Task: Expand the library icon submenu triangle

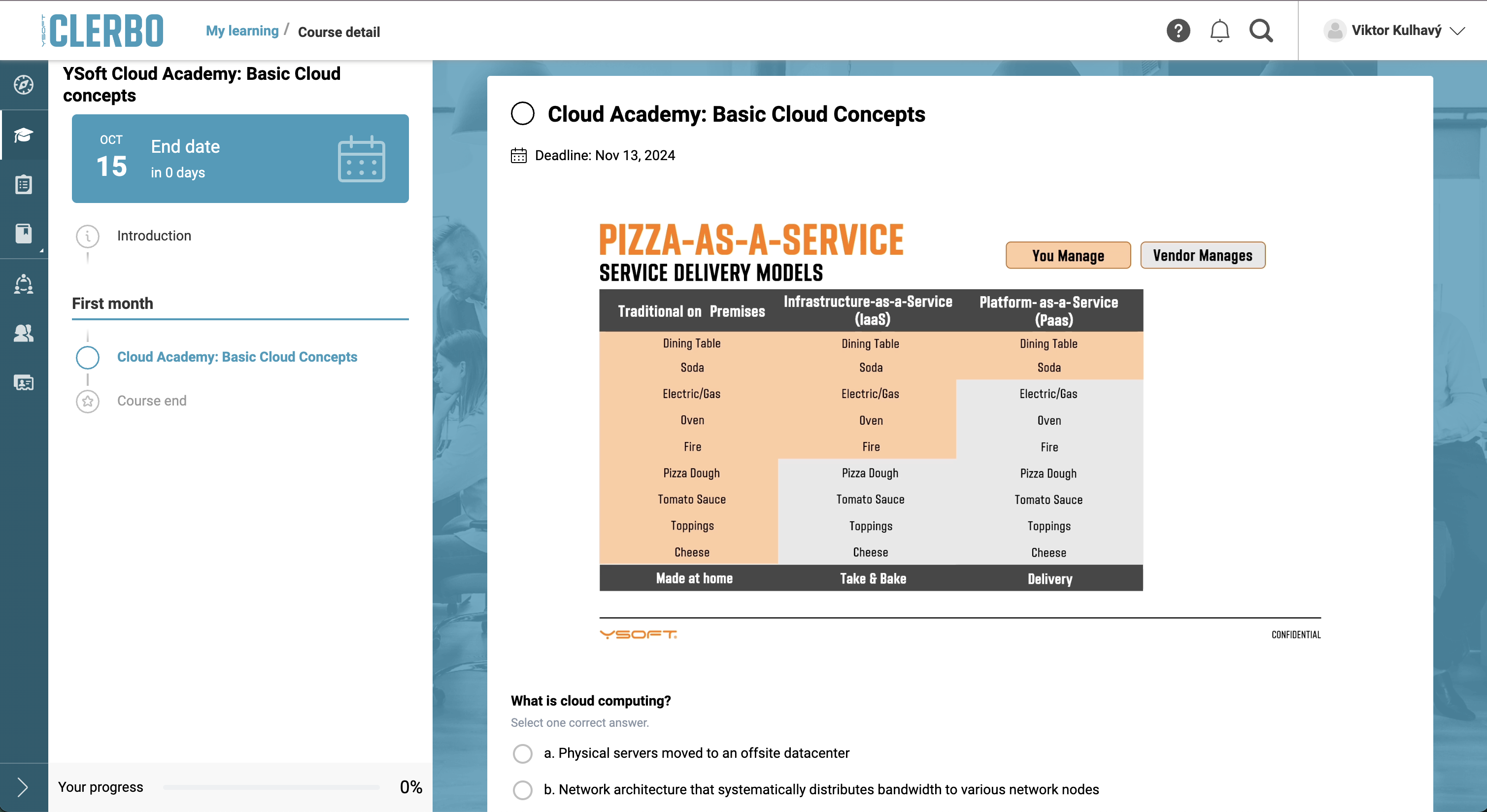Action: (41, 250)
